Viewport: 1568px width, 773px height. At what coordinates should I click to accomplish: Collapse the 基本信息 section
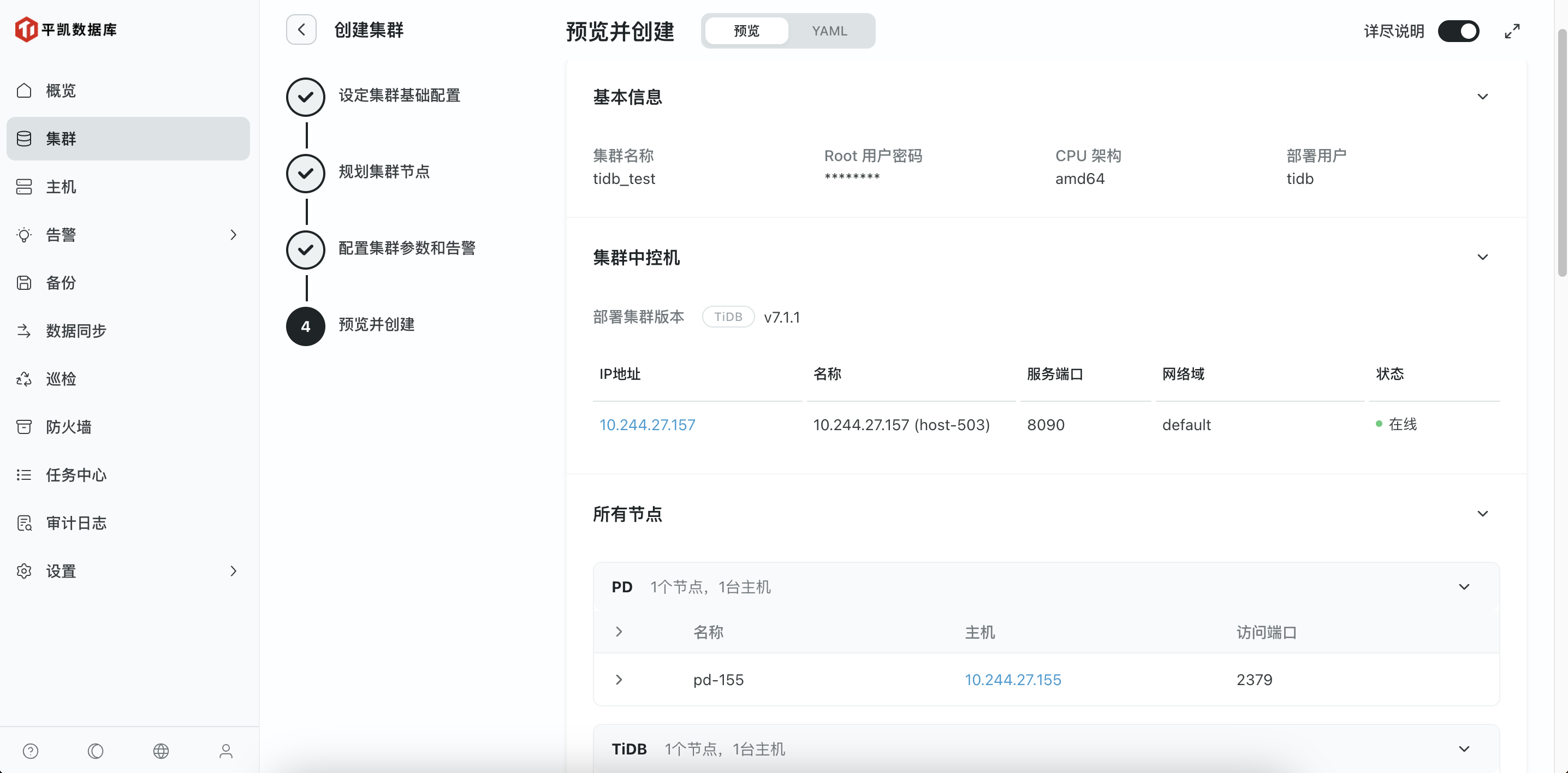tap(1482, 96)
